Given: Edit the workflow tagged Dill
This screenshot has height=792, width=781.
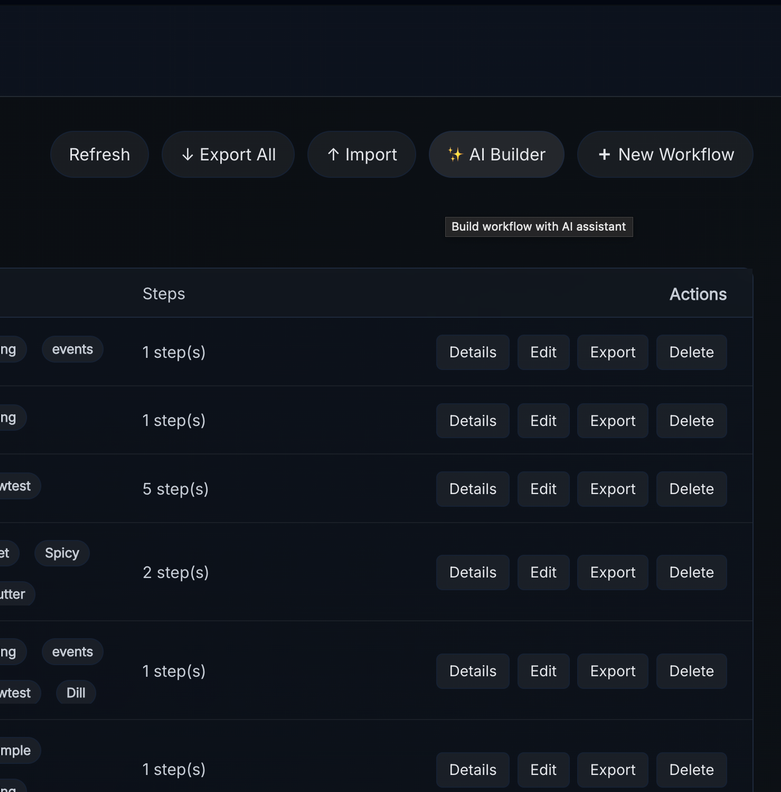Looking at the screenshot, I should [x=543, y=671].
